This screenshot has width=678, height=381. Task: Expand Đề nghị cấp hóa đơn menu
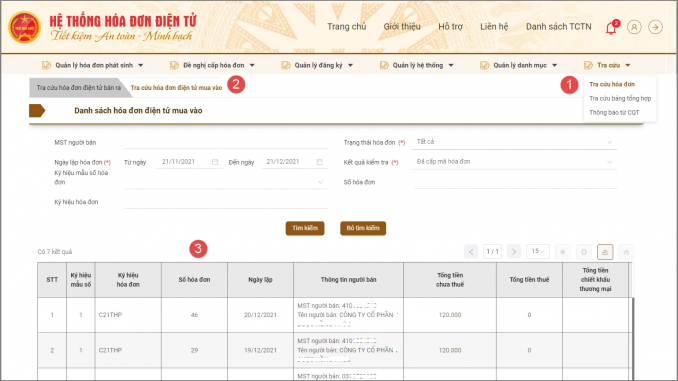coord(252,65)
